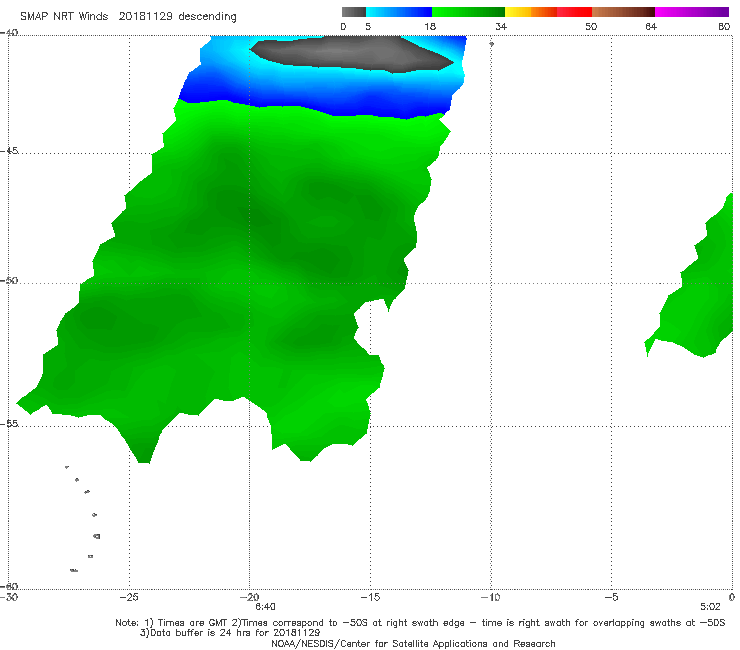The height and width of the screenshot is (650, 740).
Task: Click the chain of island dots below the swath
Action: (83, 518)
